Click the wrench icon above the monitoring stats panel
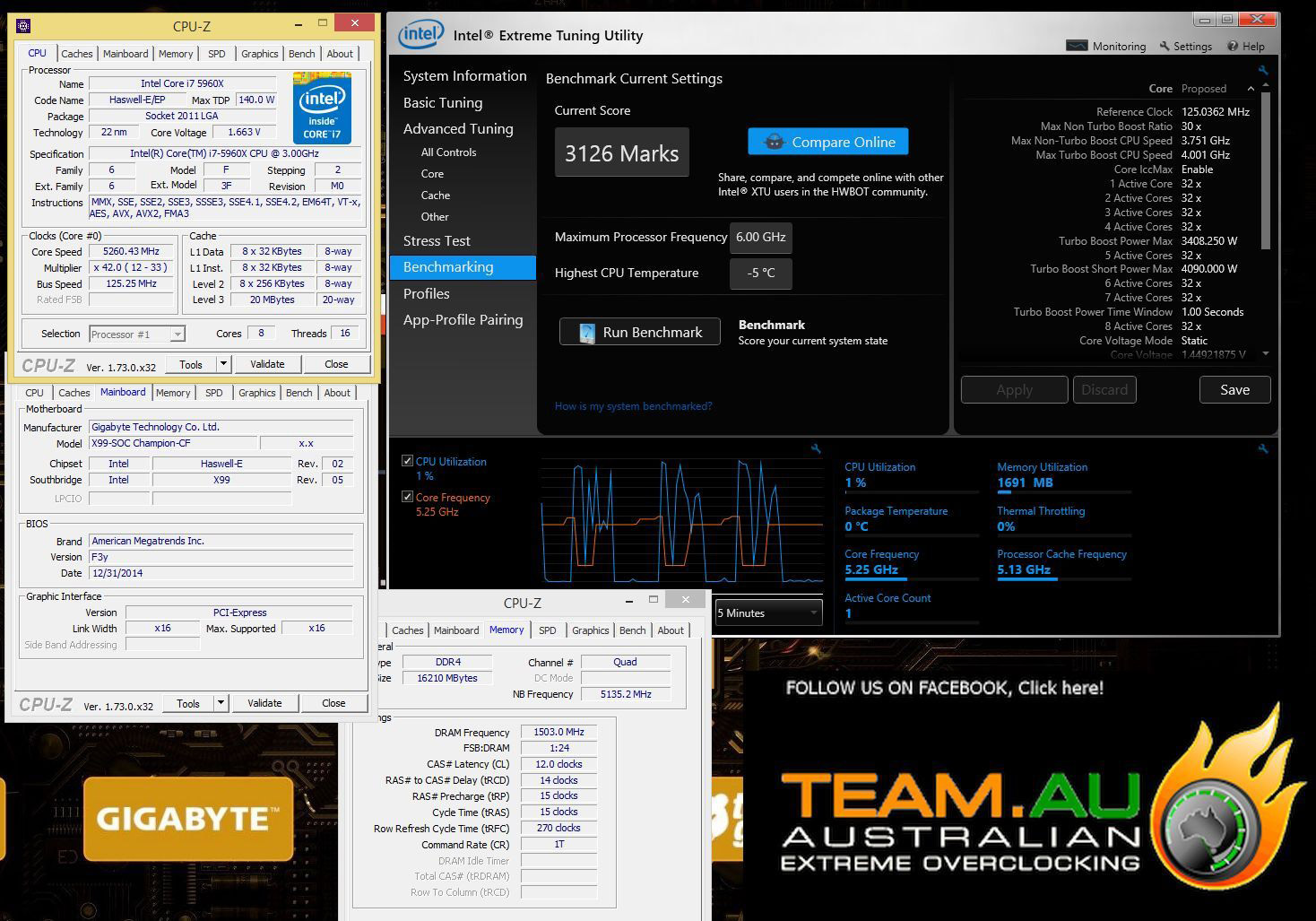Image resolution: width=1316 pixels, height=921 pixels. (1263, 448)
